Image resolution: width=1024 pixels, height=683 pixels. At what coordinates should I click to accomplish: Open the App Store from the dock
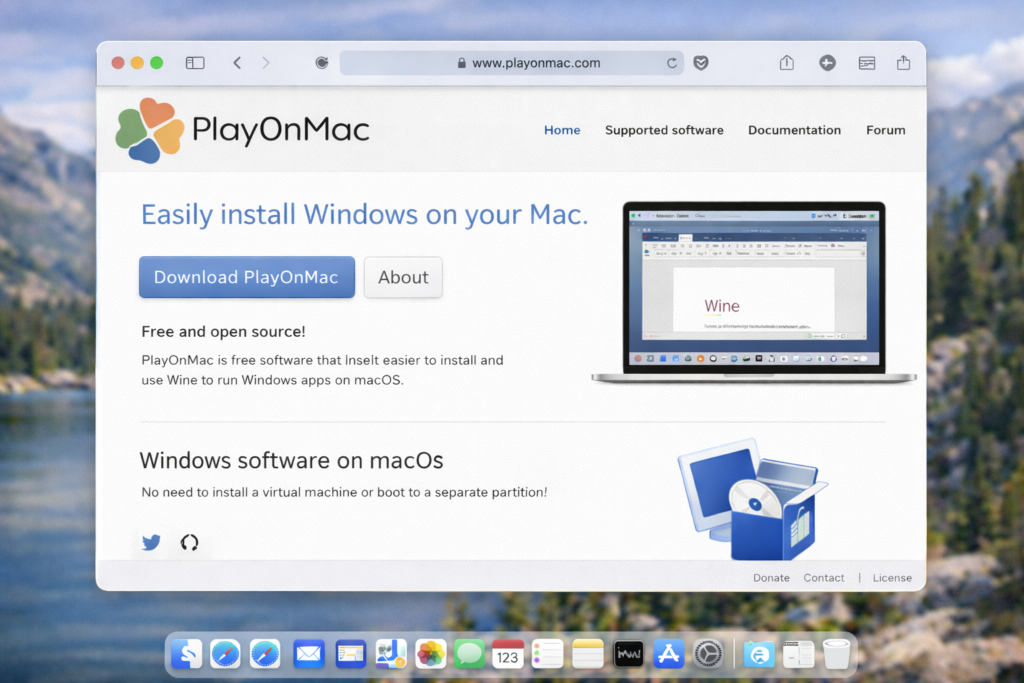(668, 654)
